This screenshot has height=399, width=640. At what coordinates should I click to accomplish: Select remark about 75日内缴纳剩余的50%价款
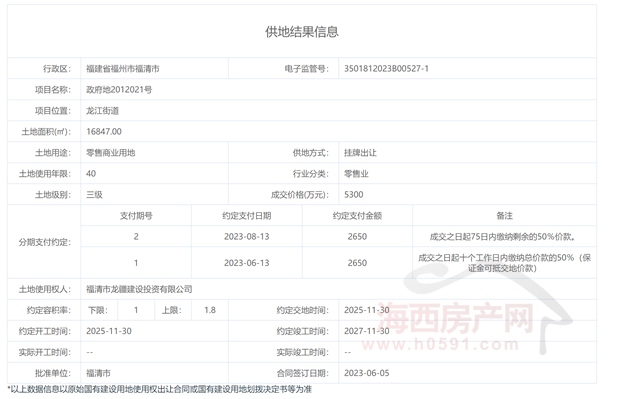502,237
